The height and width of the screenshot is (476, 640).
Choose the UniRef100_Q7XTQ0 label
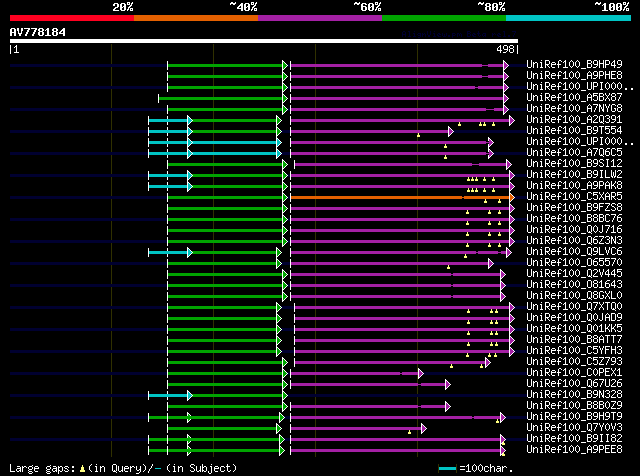click(x=574, y=307)
